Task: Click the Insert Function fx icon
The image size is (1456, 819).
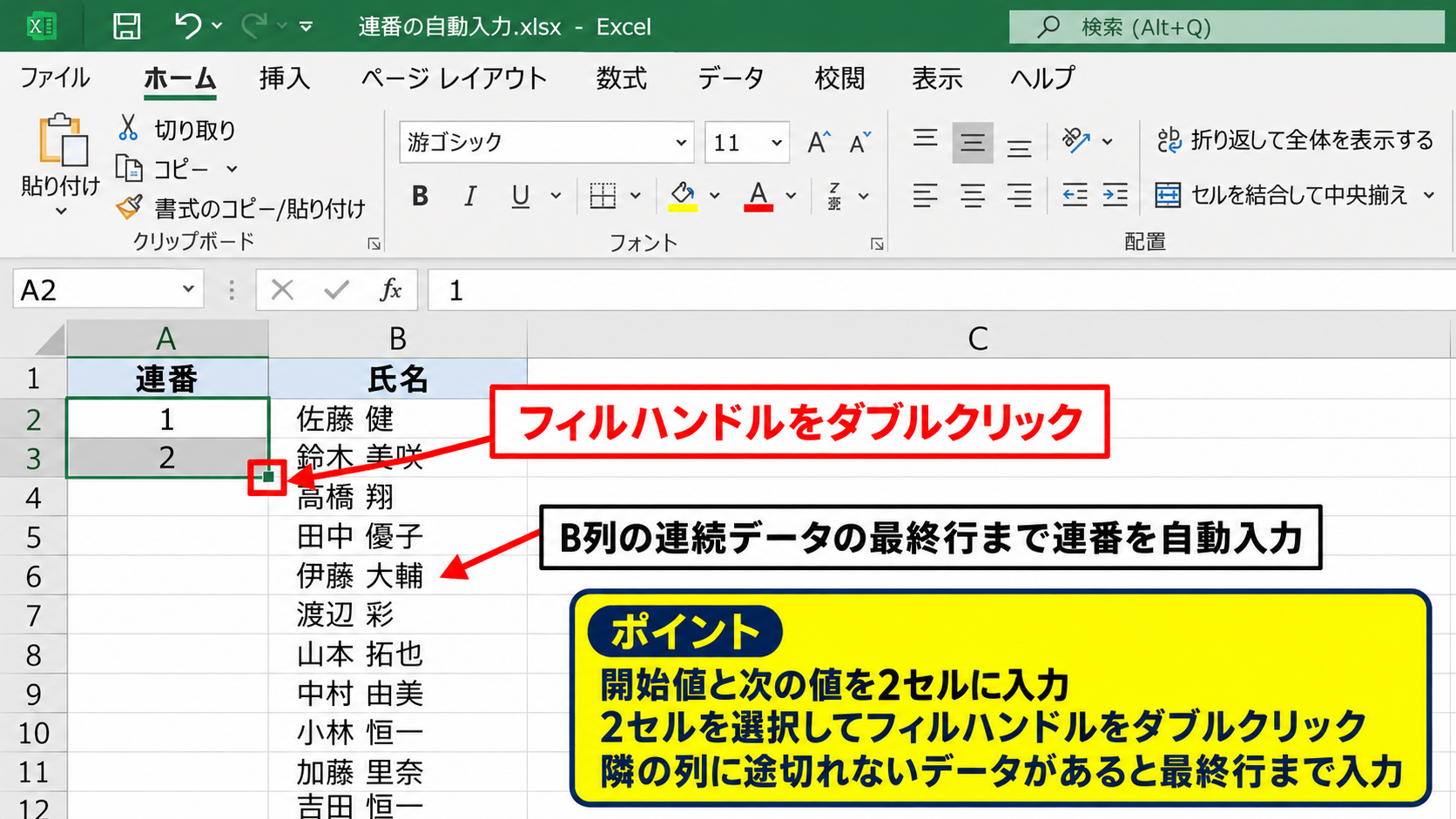Action: (391, 290)
